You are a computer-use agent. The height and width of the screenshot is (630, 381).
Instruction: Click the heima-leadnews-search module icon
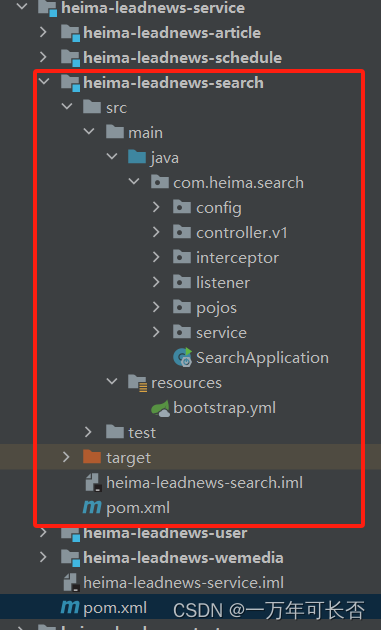pyautogui.click(x=70, y=82)
